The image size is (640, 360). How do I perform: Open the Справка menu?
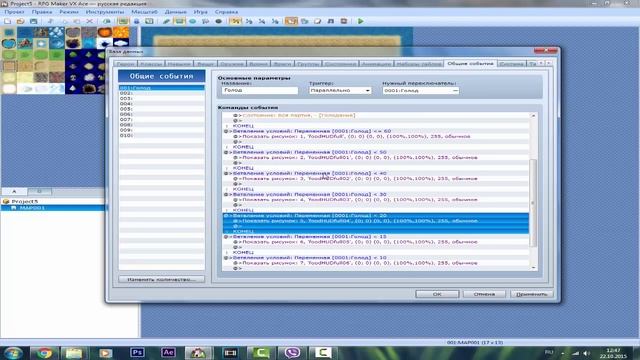point(226,12)
